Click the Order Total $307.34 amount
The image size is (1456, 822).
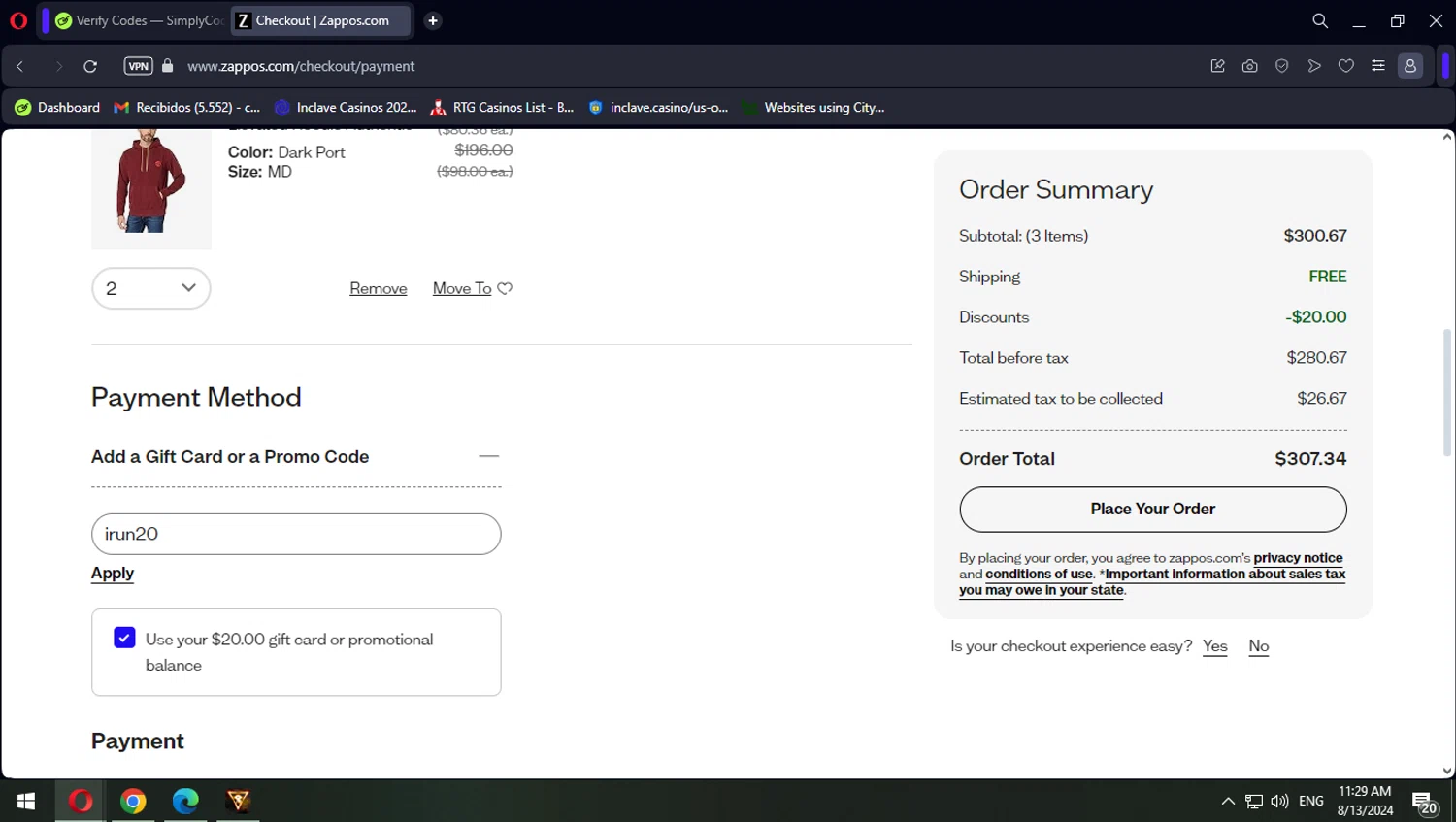pos(1310,459)
